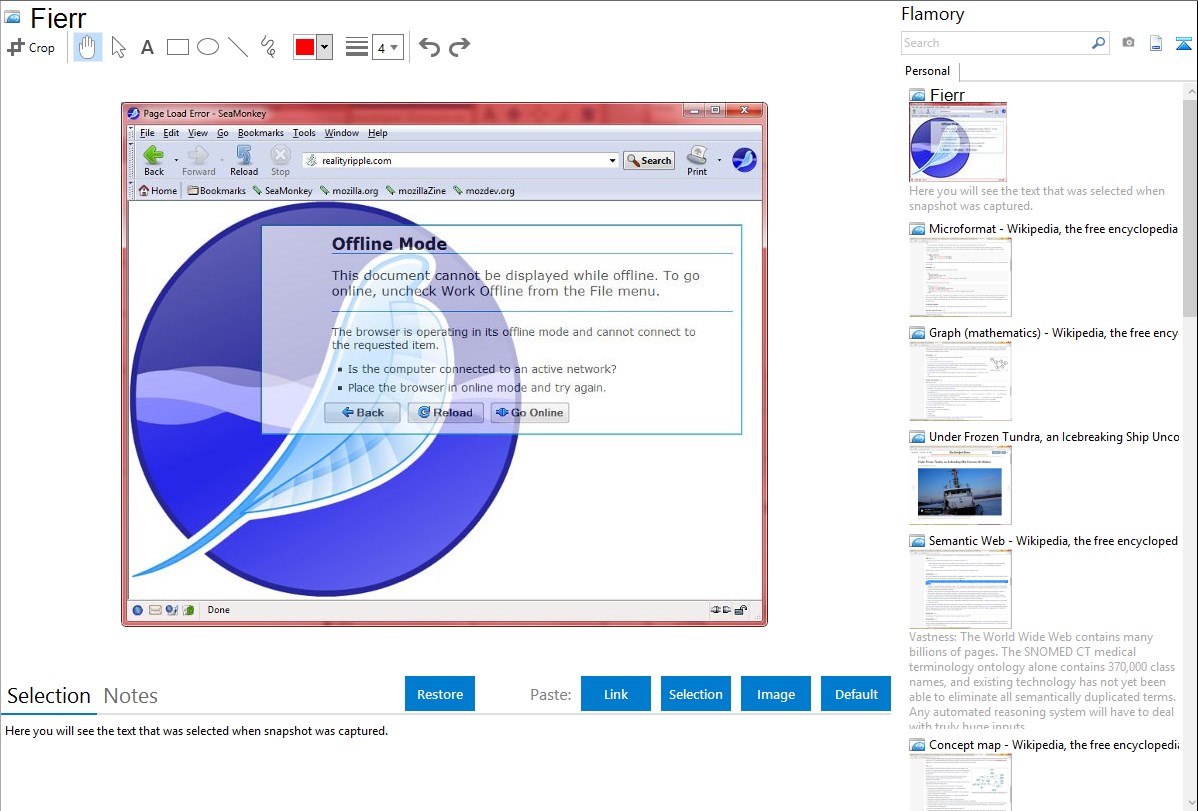Click SeaMonkey Search button
This screenshot has width=1198, height=811.
pyautogui.click(x=649, y=161)
